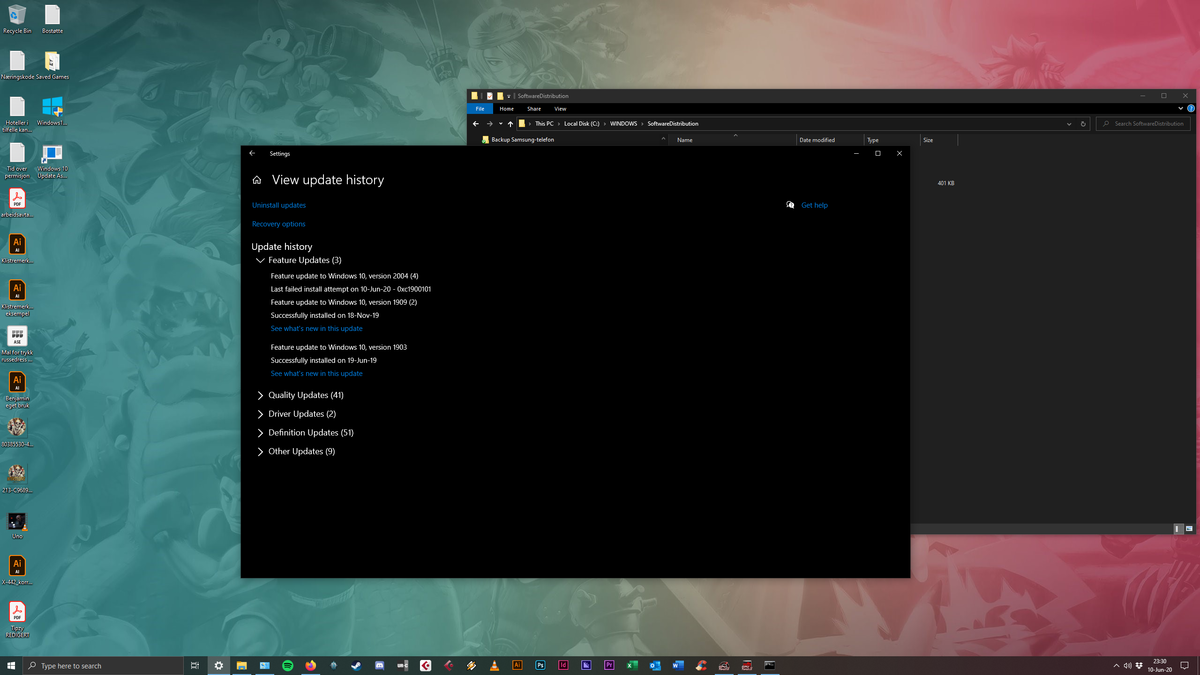Viewport: 1200px width, 675px height.
Task: Expand Quality Updates (41)
Action: (x=299, y=395)
